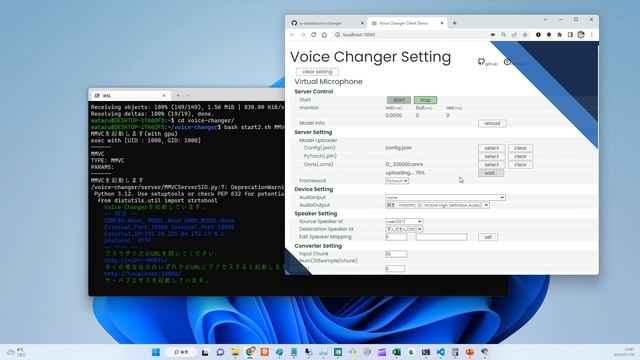Reload the localhost page in Chrome

[x=313, y=35]
